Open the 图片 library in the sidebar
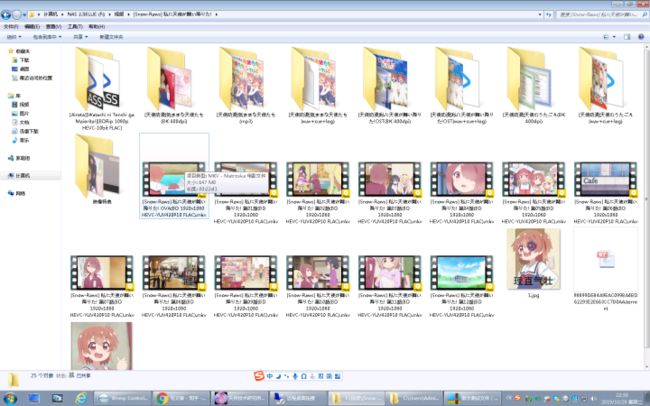The width and height of the screenshot is (650, 406). pos(21,113)
